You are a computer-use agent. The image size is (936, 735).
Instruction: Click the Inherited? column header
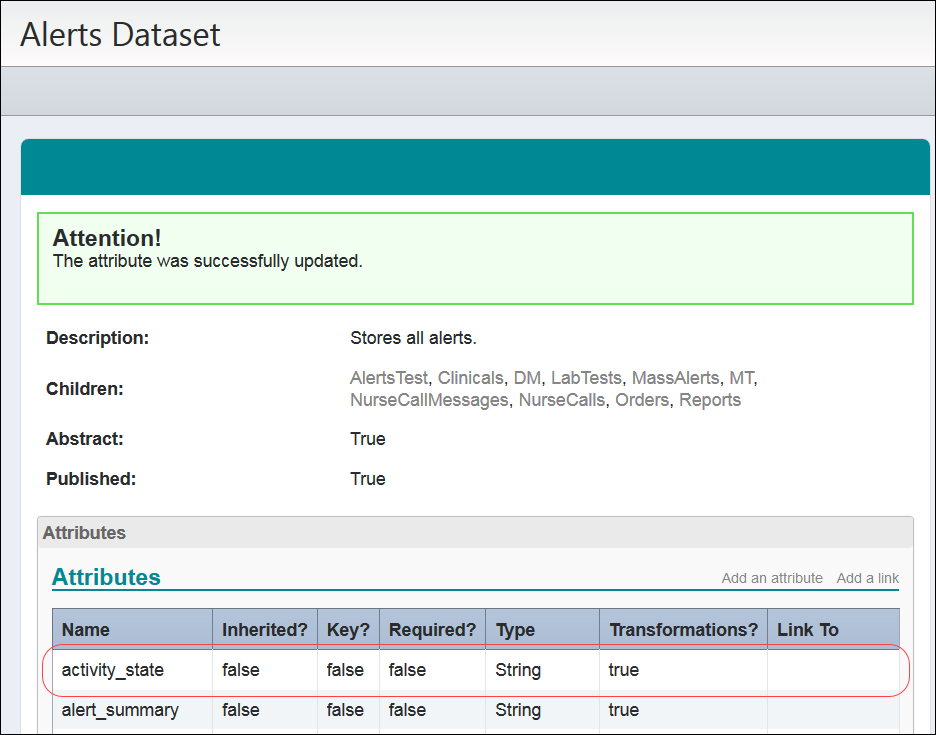pyautogui.click(x=264, y=629)
